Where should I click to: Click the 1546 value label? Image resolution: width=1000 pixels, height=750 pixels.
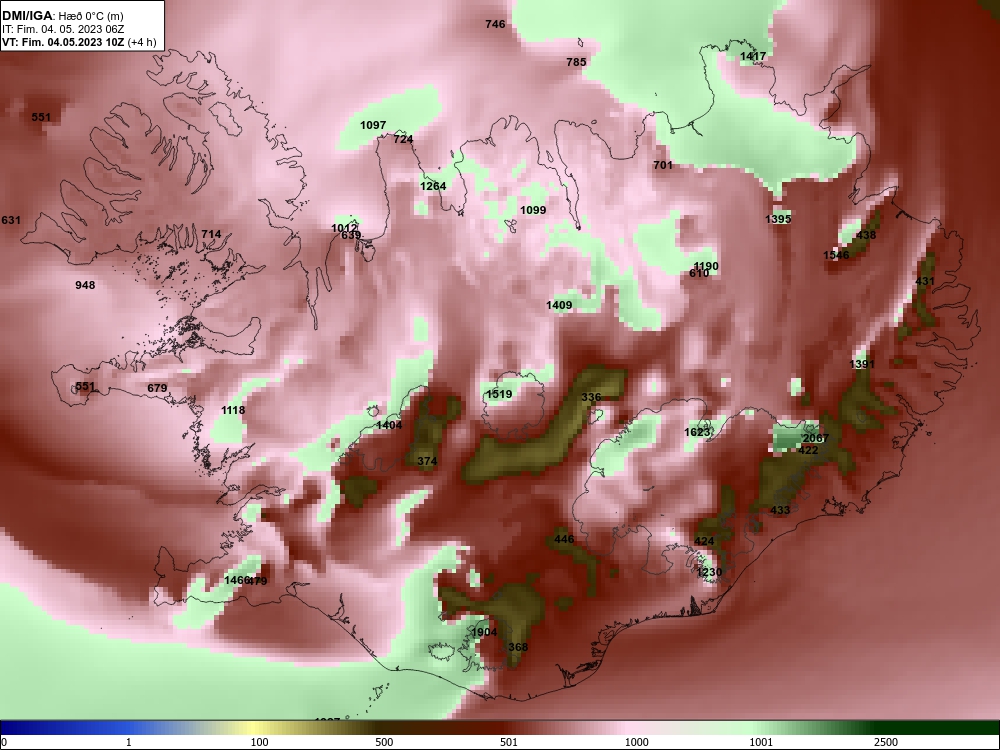[836, 255]
